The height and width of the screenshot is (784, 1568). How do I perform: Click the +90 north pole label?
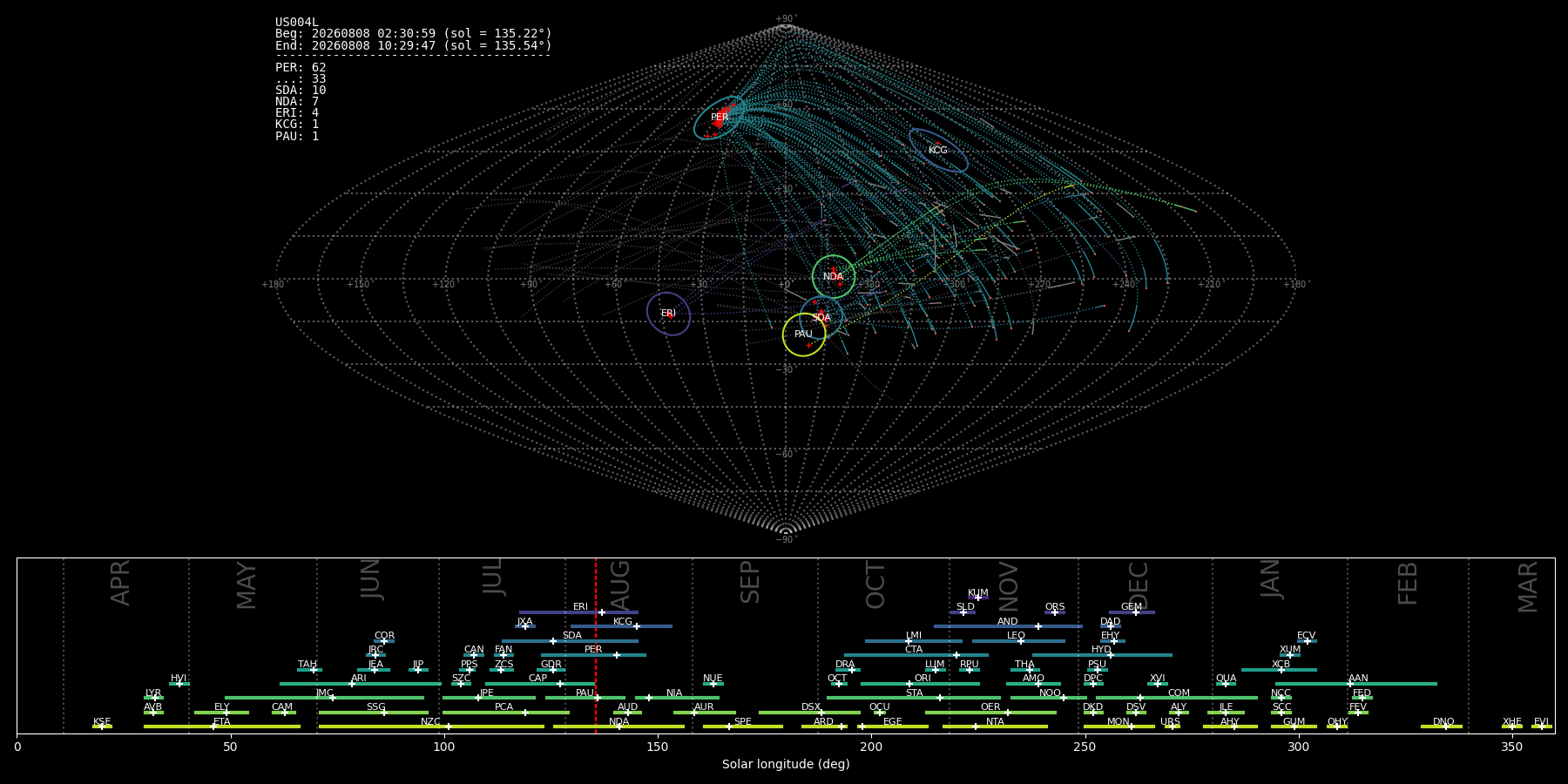pyautogui.click(x=786, y=19)
